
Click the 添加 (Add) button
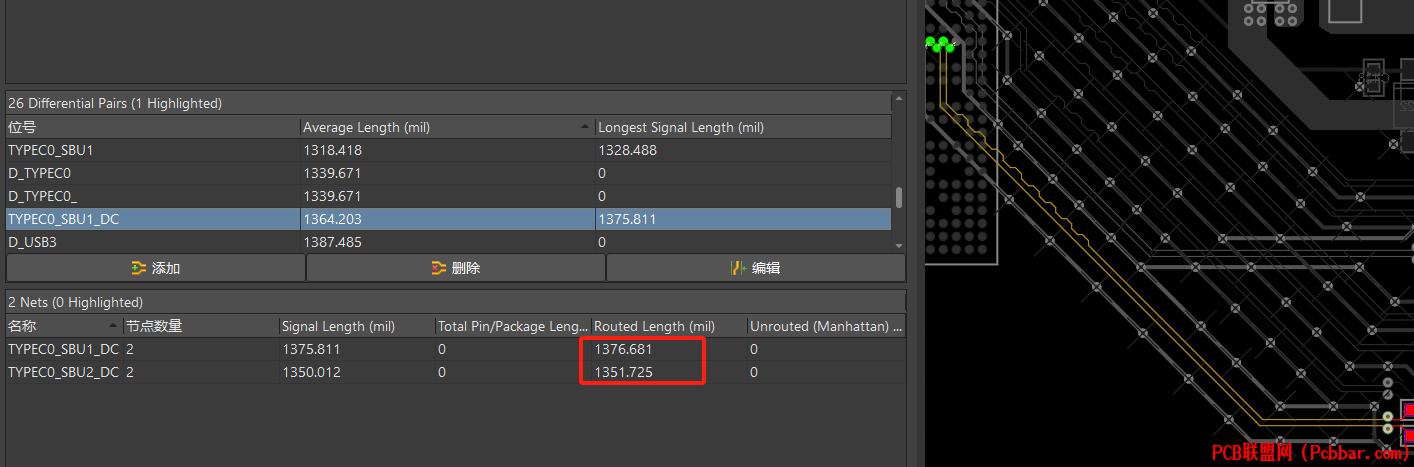coord(156,268)
